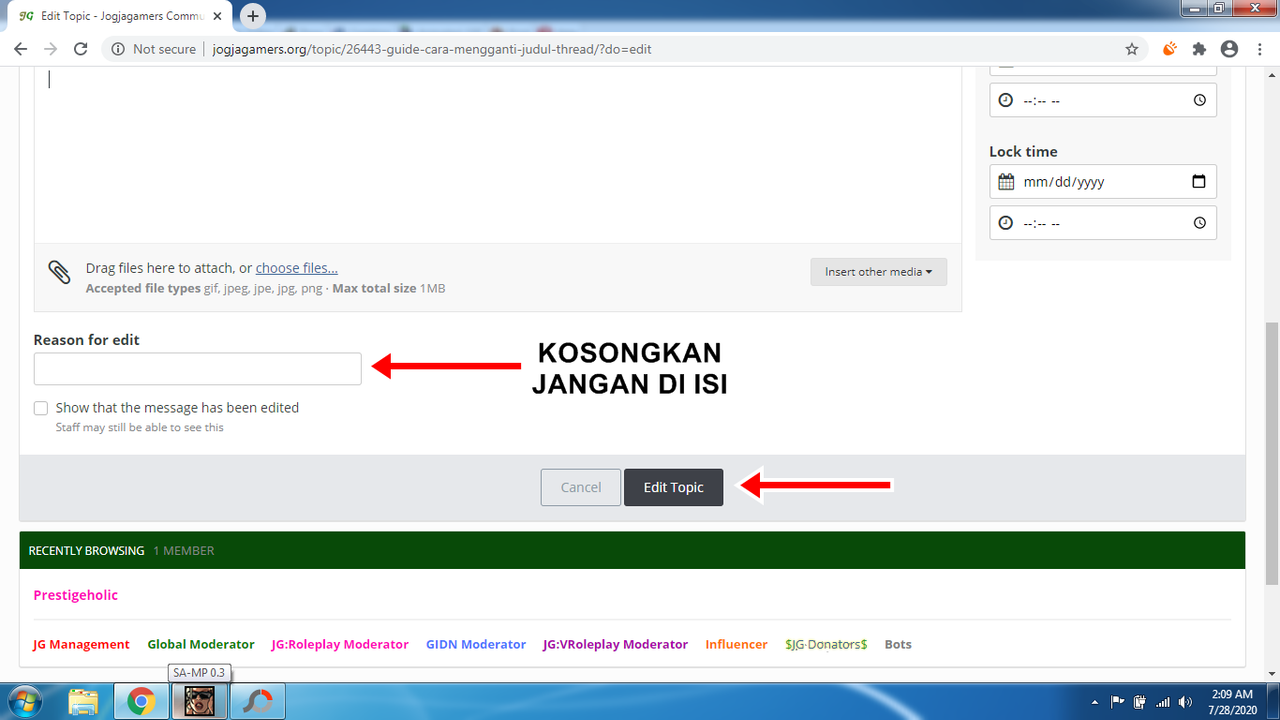
Task: Open SA-MP 0.3 taskbar icon
Action: 199,702
